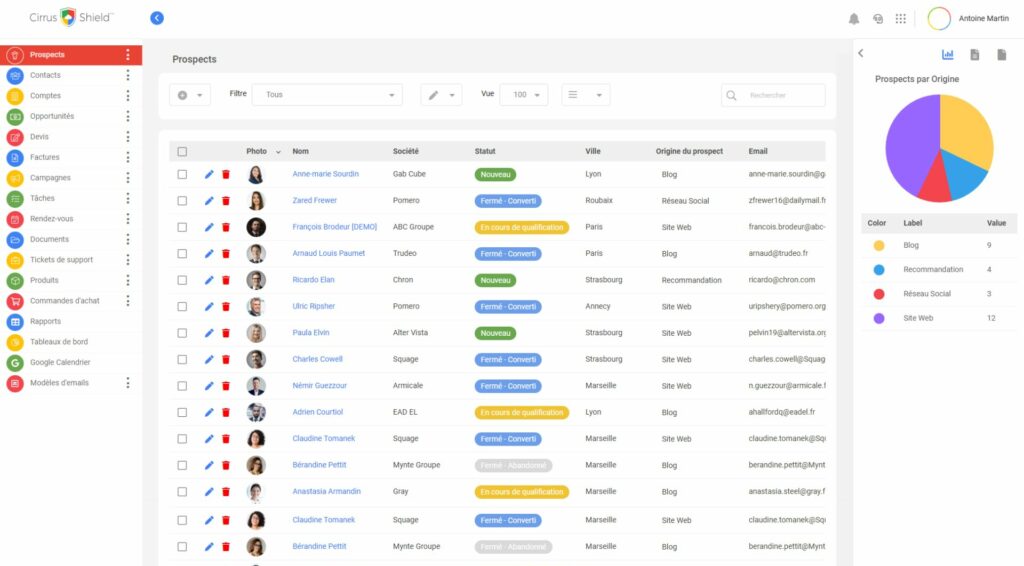The width and height of the screenshot is (1024, 566).
Task: Open the Adrien Courtiol prospect link
Action: click(x=317, y=412)
